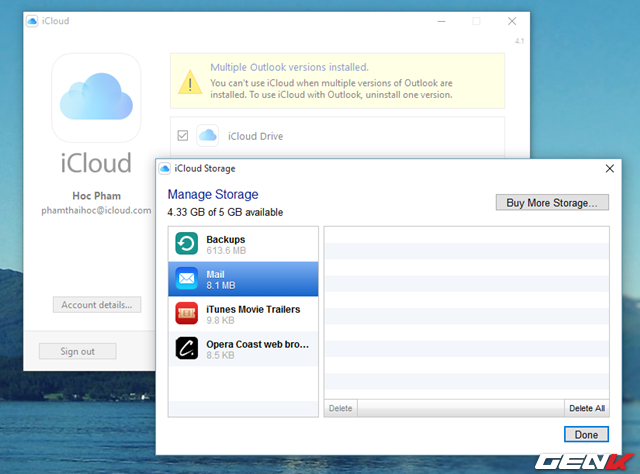Click the iCloud Storage title bar icon
The image size is (640, 474).
(165, 168)
